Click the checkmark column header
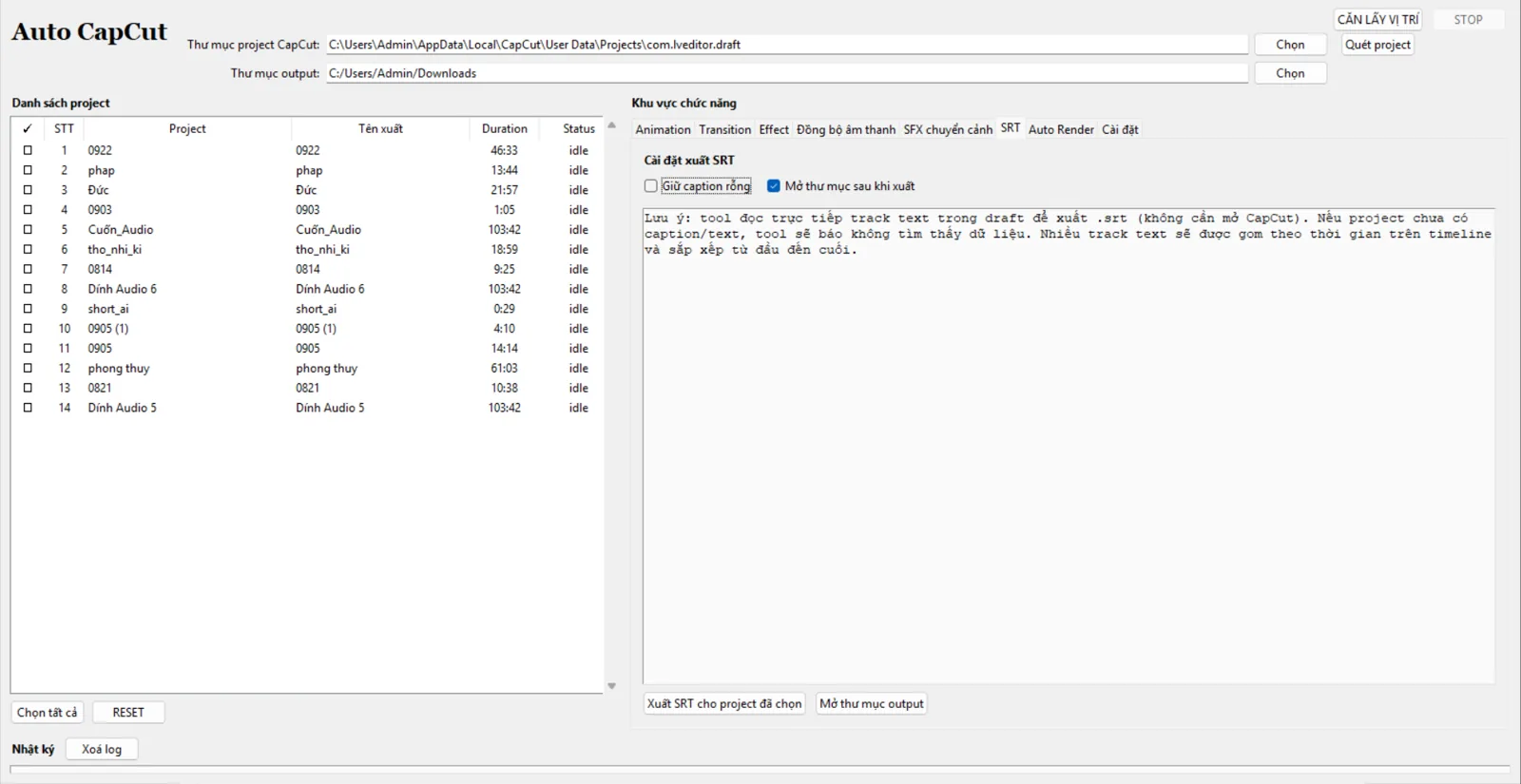Image resolution: width=1521 pixels, height=784 pixels. (x=28, y=128)
